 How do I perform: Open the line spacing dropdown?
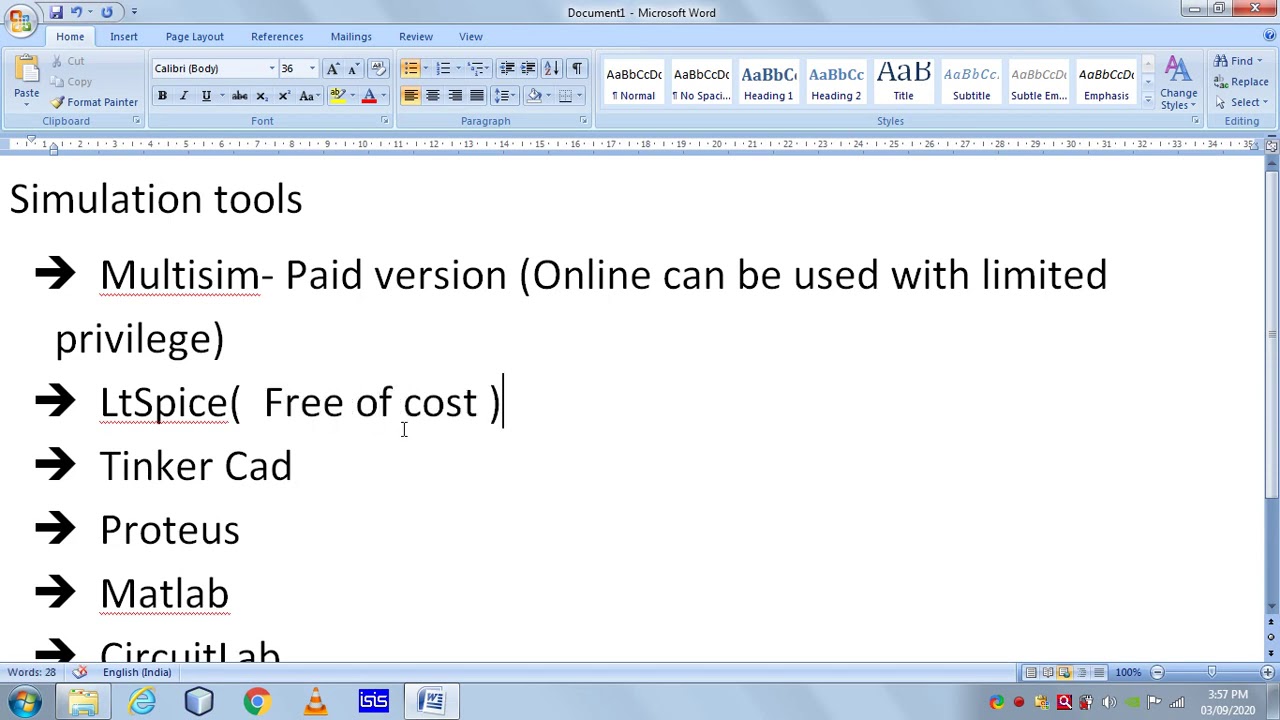point(505,96)
